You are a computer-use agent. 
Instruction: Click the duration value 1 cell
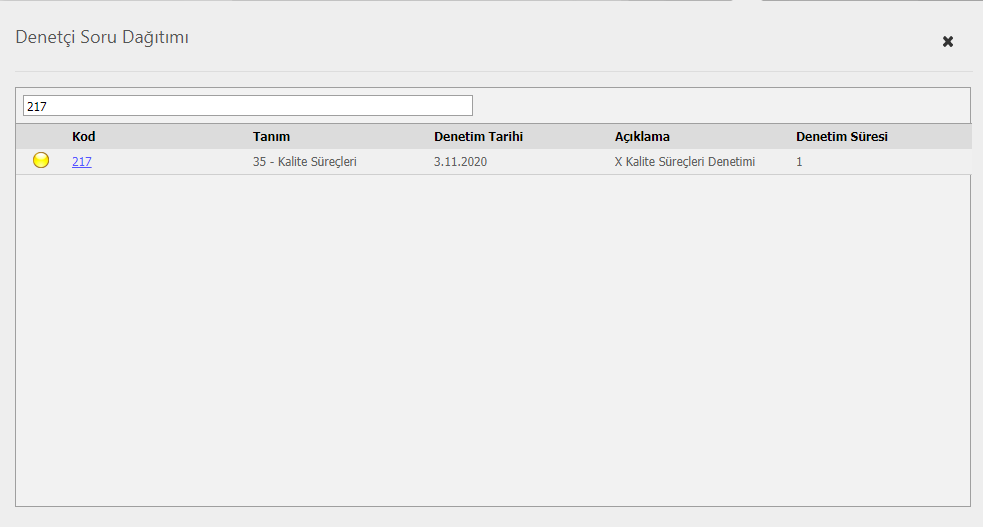click(x=799, y=161)
